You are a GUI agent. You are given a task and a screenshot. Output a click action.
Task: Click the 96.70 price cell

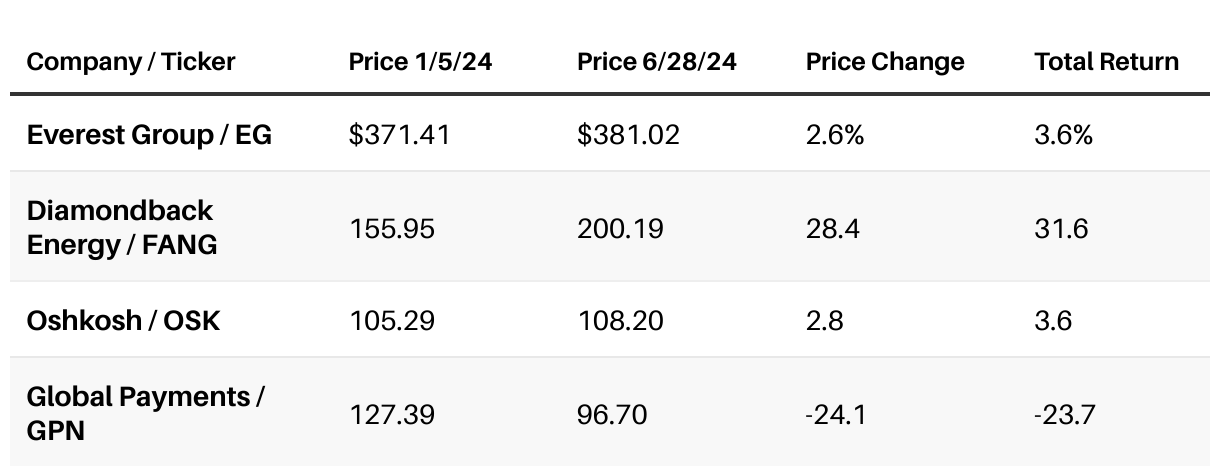[610, 414]
